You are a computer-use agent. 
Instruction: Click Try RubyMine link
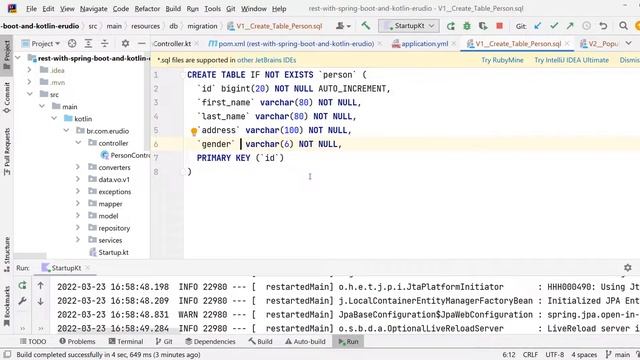click(x=502, y=60)
